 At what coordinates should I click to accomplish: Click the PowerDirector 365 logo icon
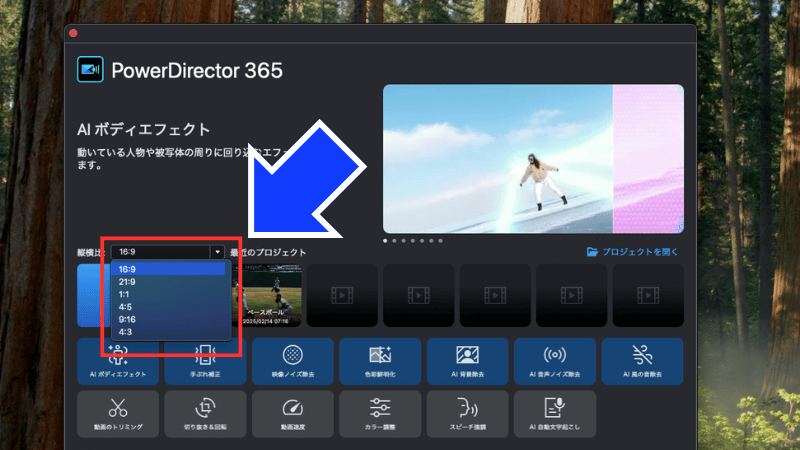(90, 69)
